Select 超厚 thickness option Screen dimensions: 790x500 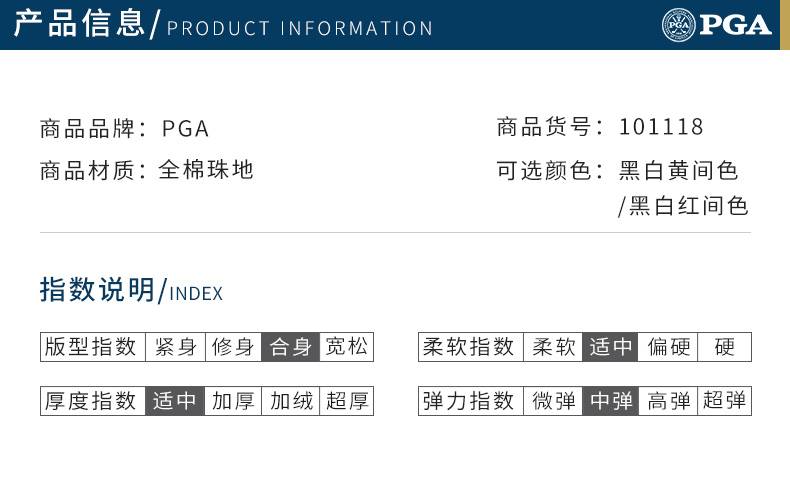pyautogui.click(x=347, y=401)
